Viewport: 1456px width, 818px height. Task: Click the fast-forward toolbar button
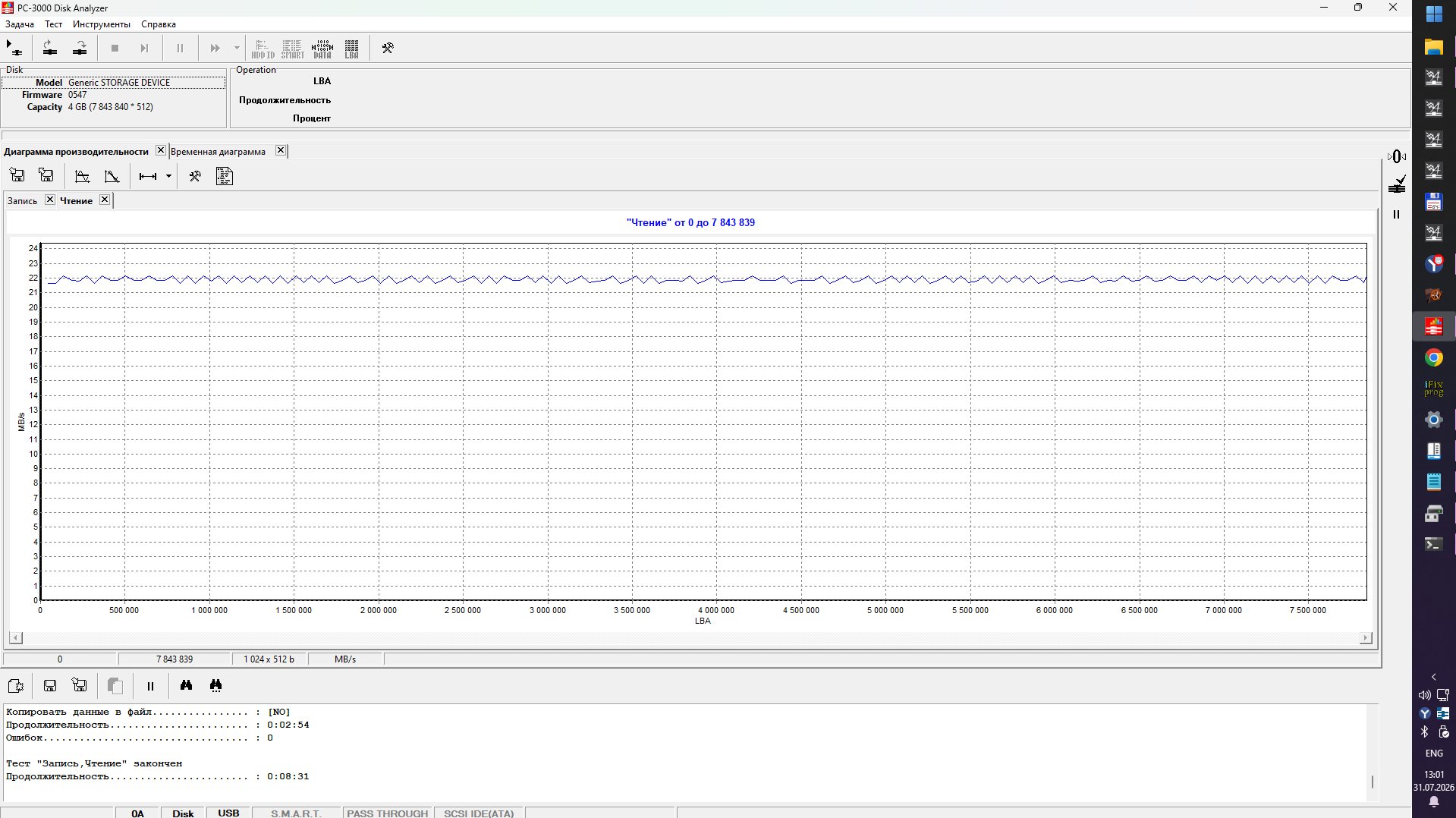coord(215,48)
